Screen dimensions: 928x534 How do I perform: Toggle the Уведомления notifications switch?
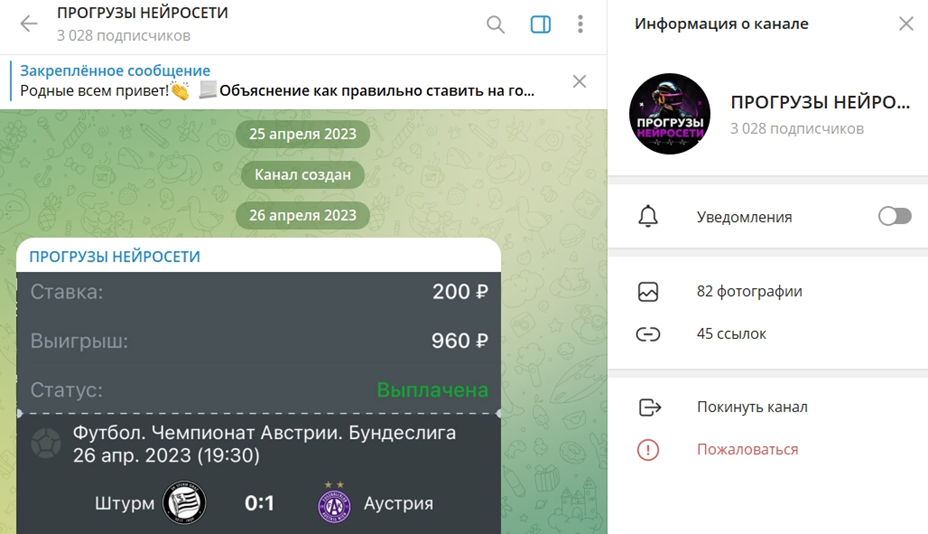[894, 216]
